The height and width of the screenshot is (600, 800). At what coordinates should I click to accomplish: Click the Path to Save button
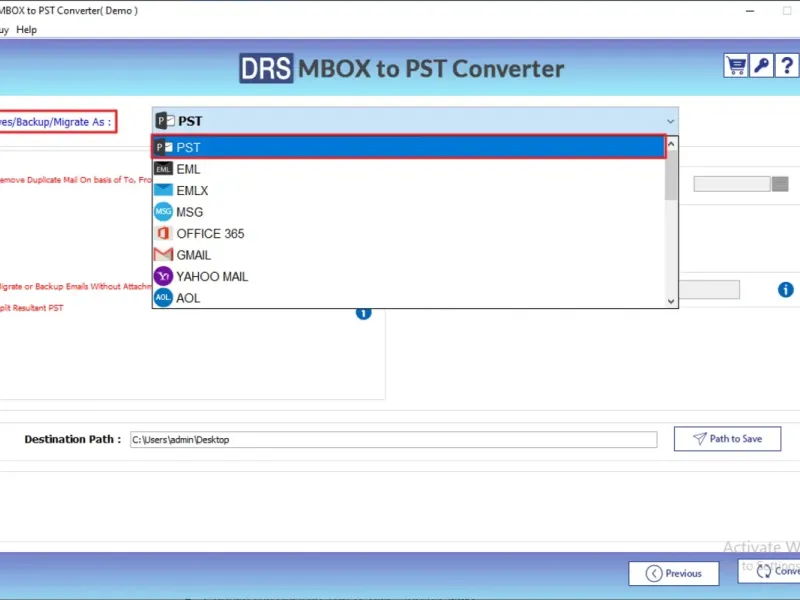727,439
